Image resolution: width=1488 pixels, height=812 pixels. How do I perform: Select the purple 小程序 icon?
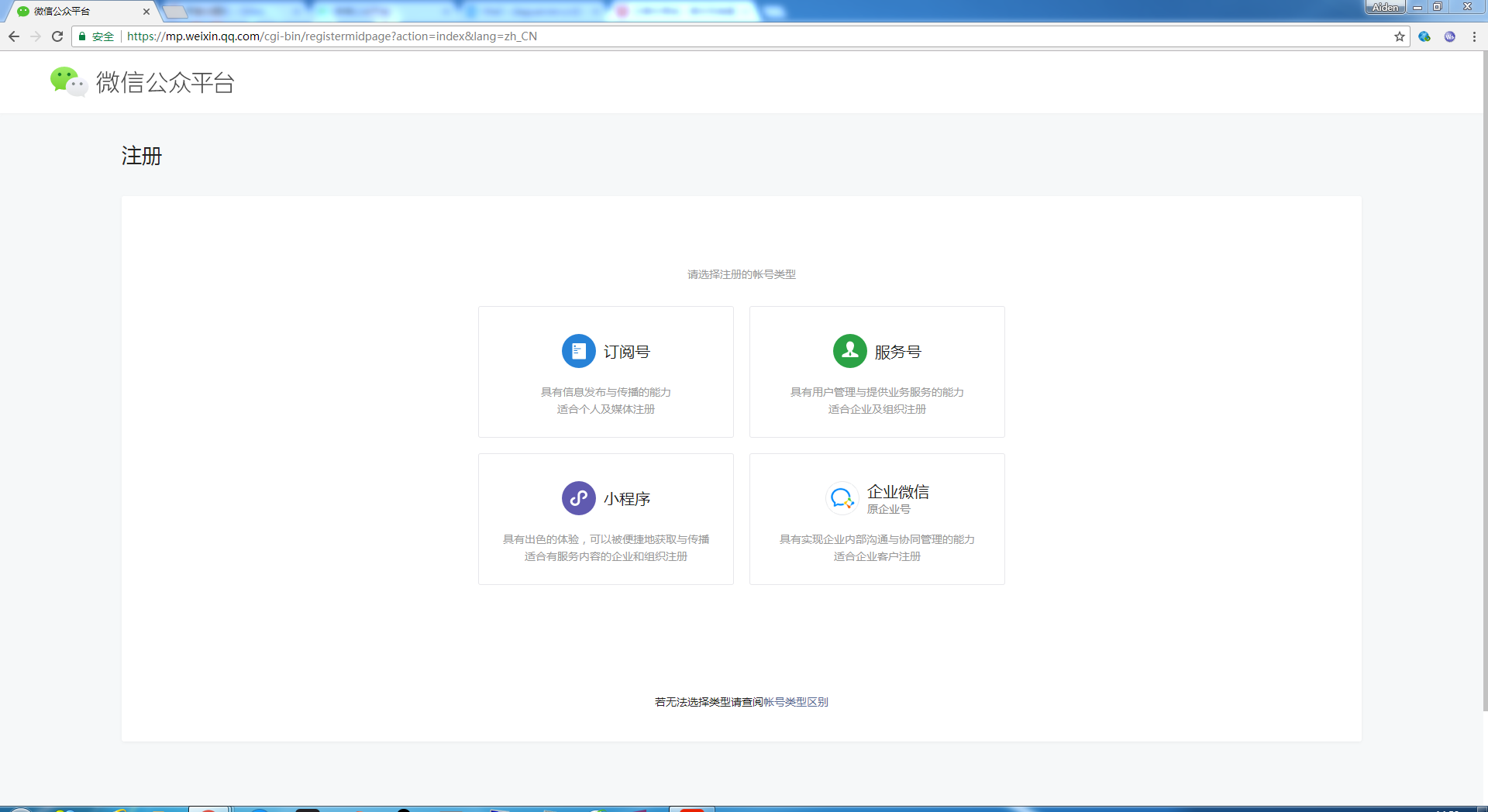coord(578,498)
